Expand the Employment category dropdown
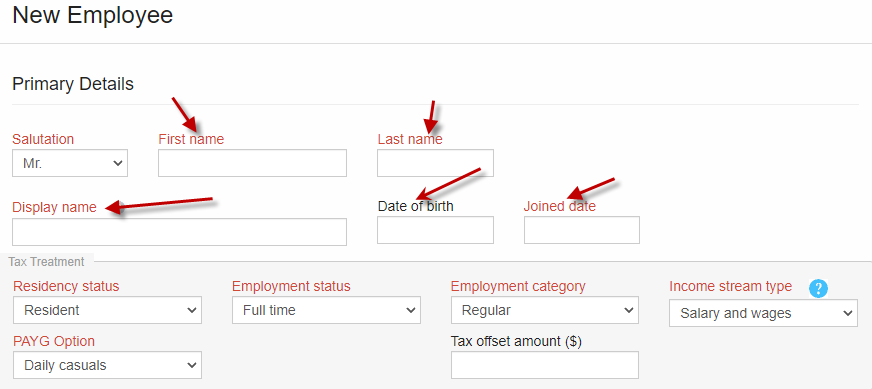The width and height of the screenshot is (872, 389). coord(545,310)
